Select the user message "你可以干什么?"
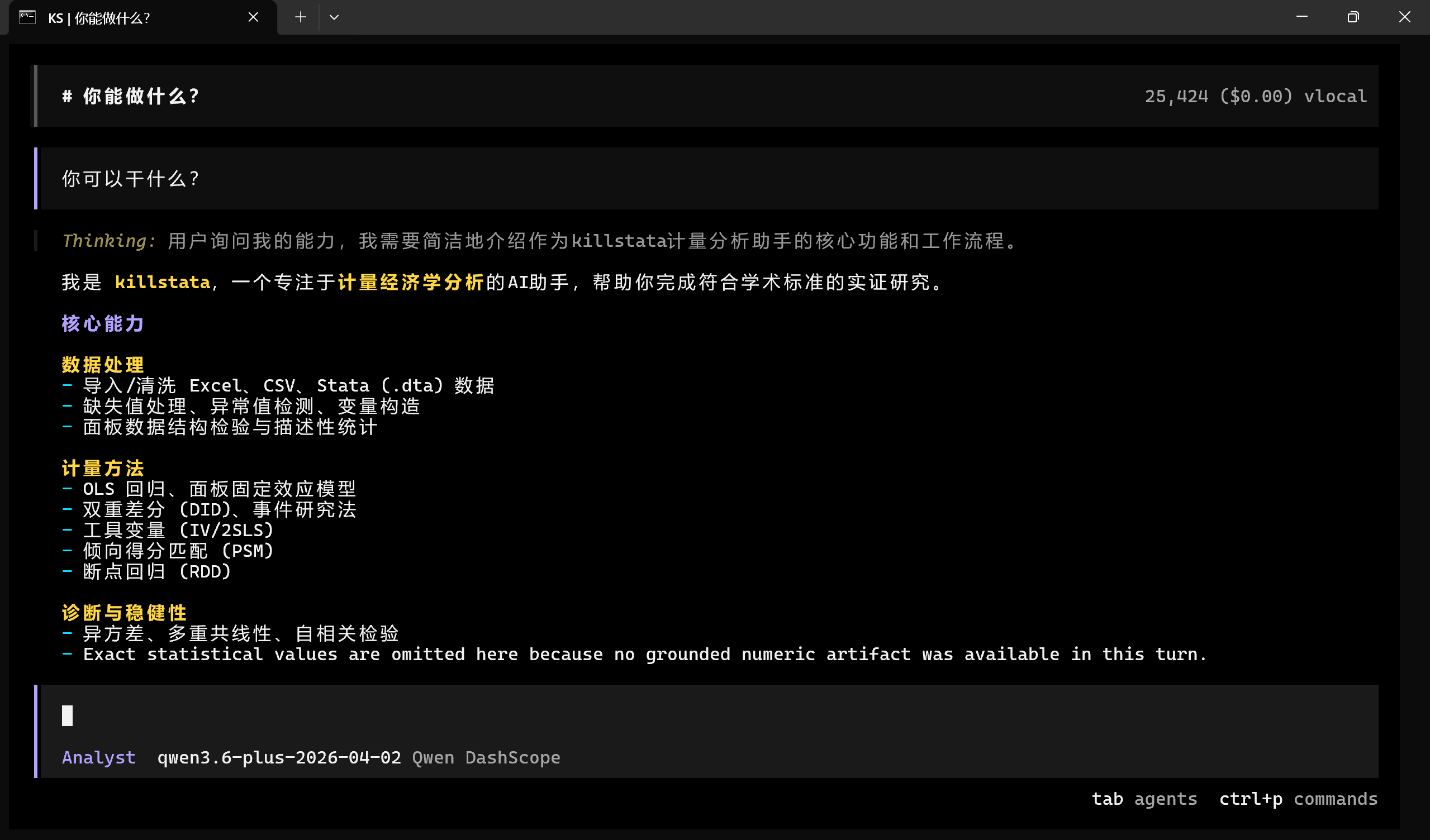Image resolution: width=1430 pixels, height=840 pixels. point(131,179)
